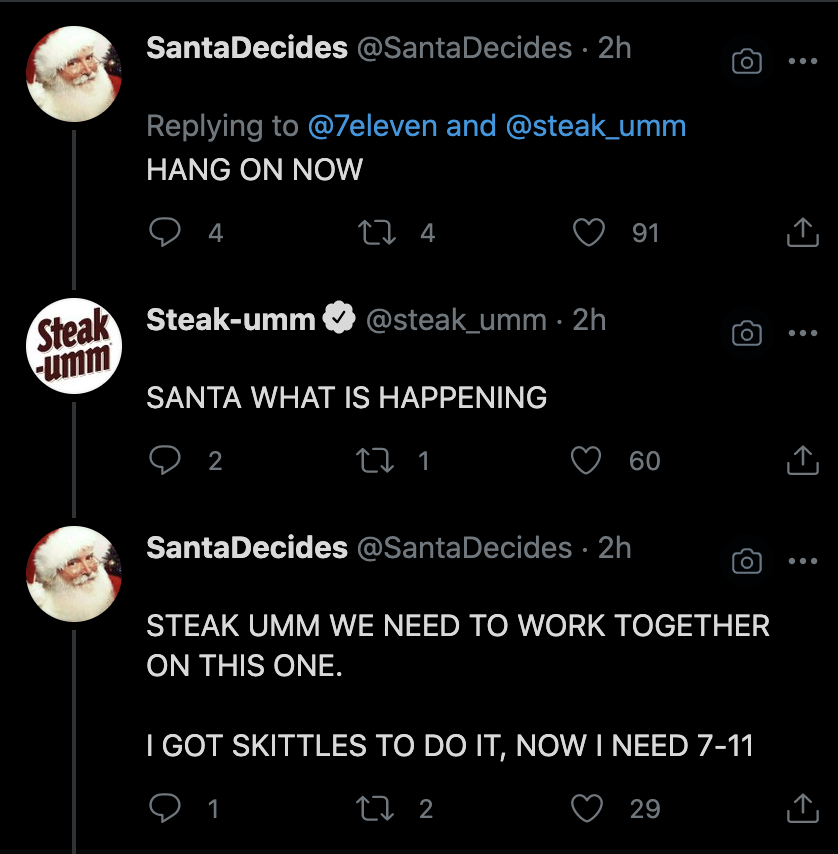Reply to the HANG ON NOW tweet
The height and width of the screenshot is (854, 838).
click(163, 233)
